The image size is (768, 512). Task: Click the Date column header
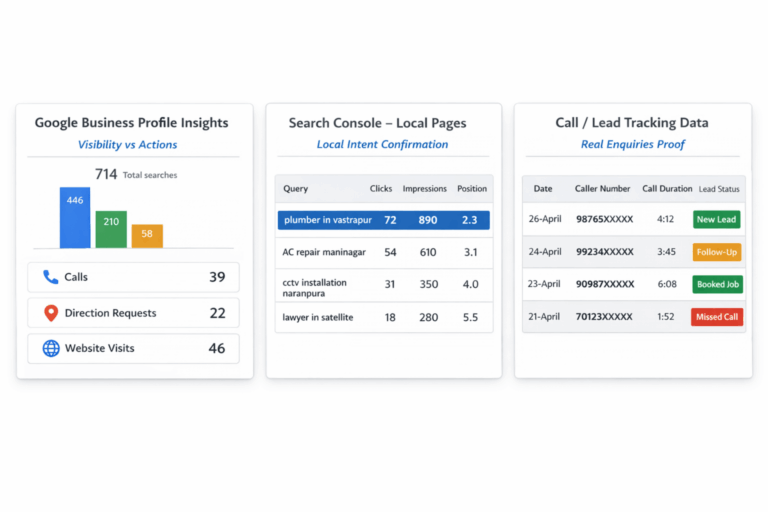[543, 189]
